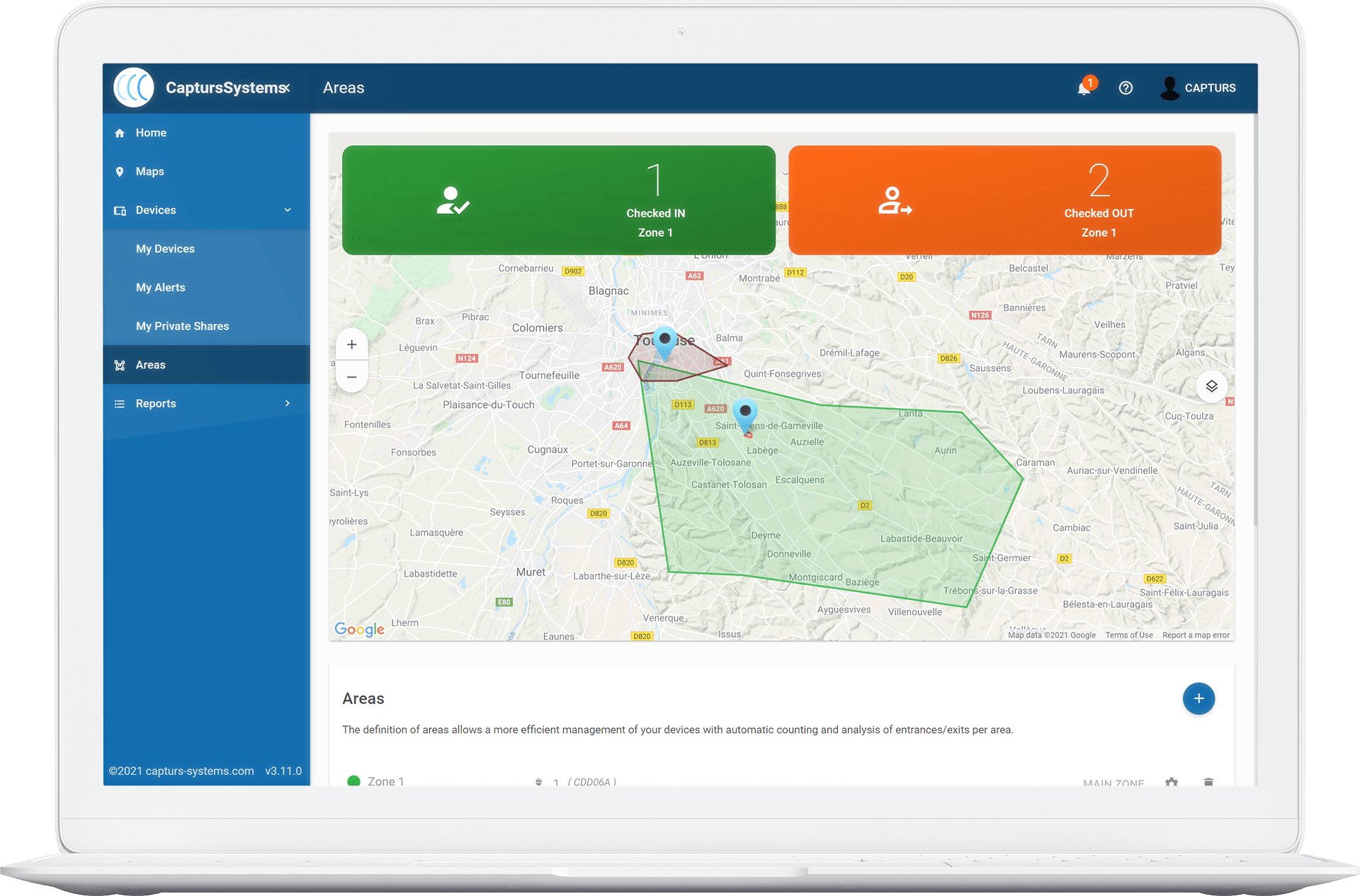
Task: Click the Areas page title in the header
Action: (x=344, y=88)
